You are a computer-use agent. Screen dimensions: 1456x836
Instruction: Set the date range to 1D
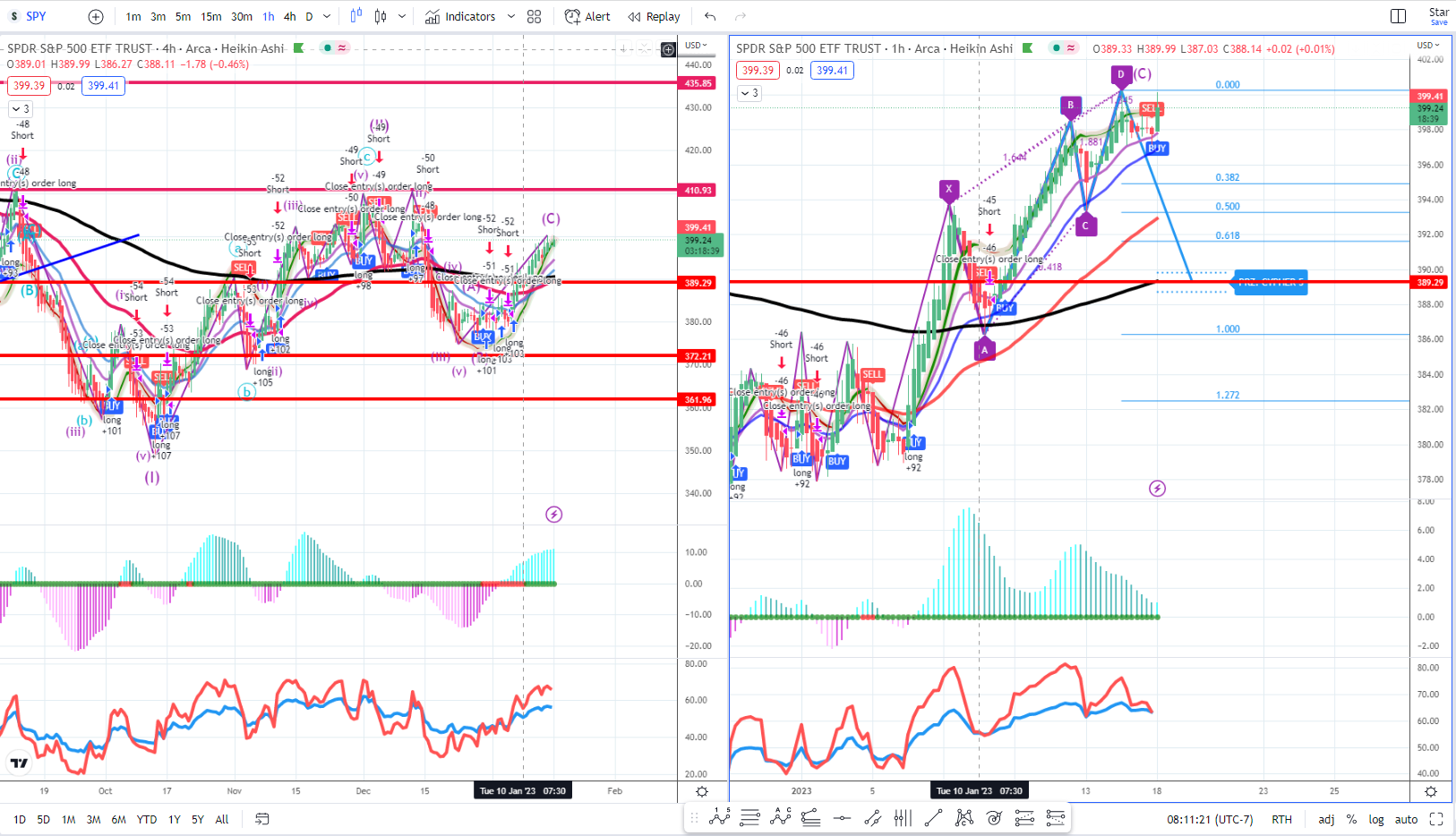tap(20, 819)
